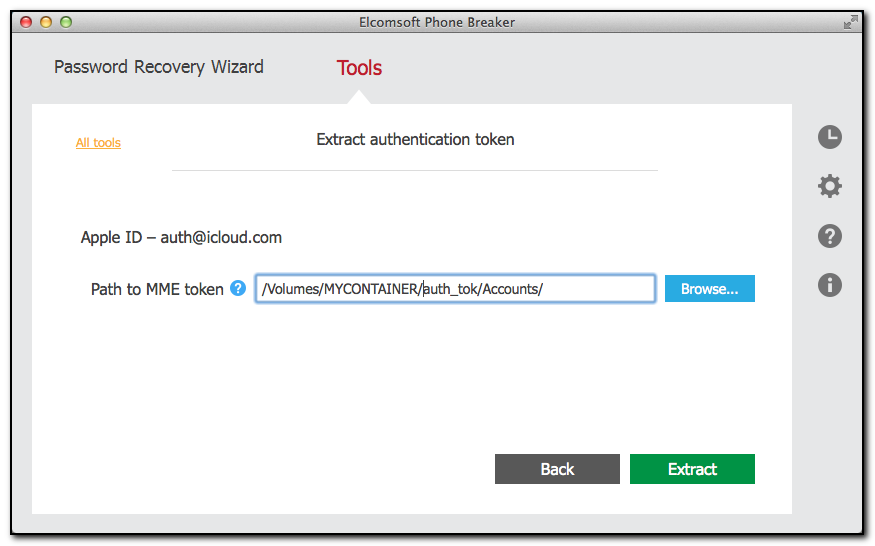Select the Tools tab

(x=359, y=68)
